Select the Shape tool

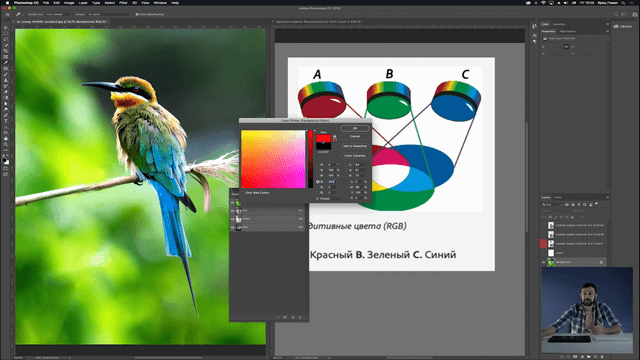point(6,133)
